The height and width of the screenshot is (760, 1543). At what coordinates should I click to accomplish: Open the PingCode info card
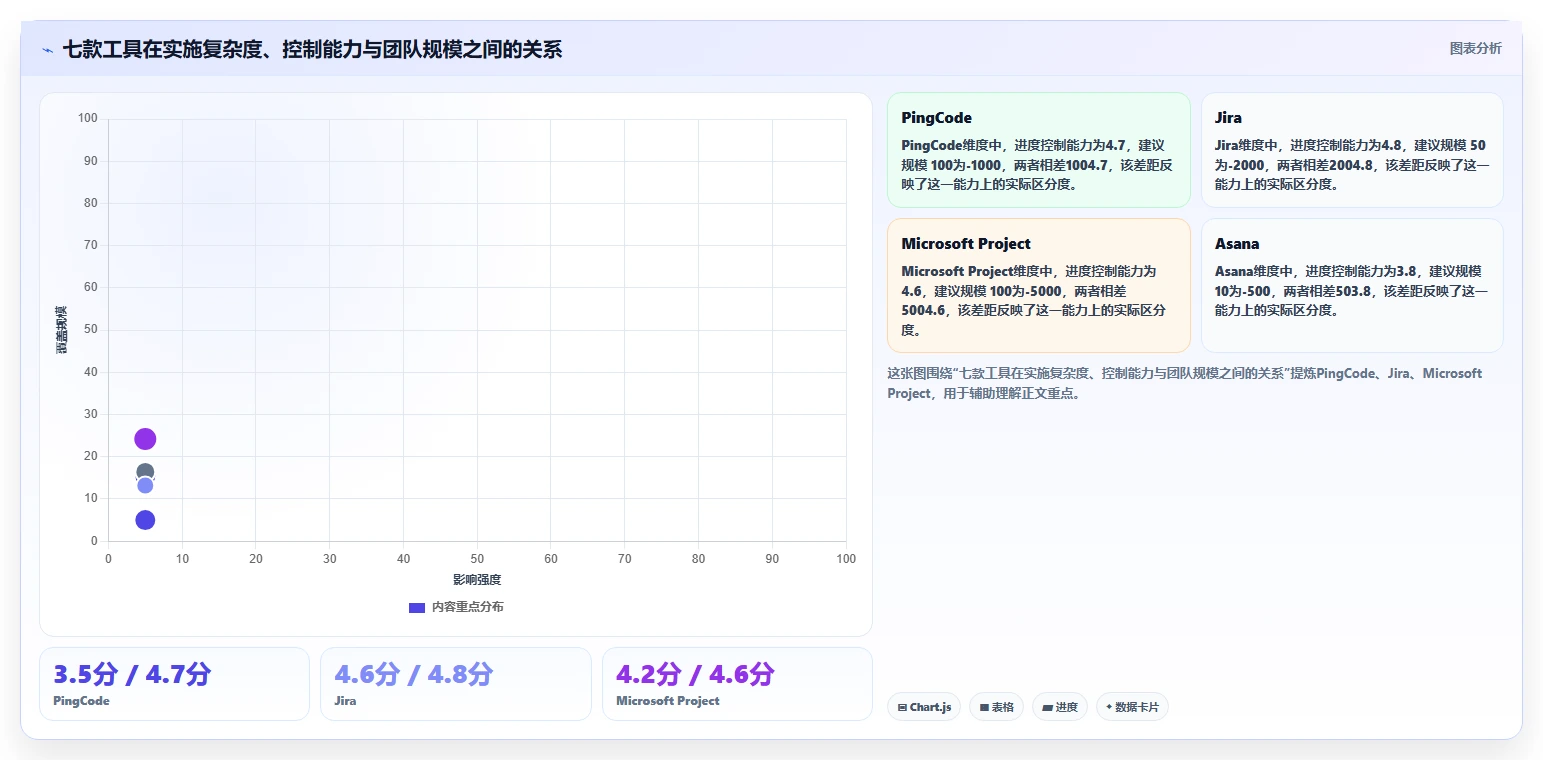pos(1039,150)
